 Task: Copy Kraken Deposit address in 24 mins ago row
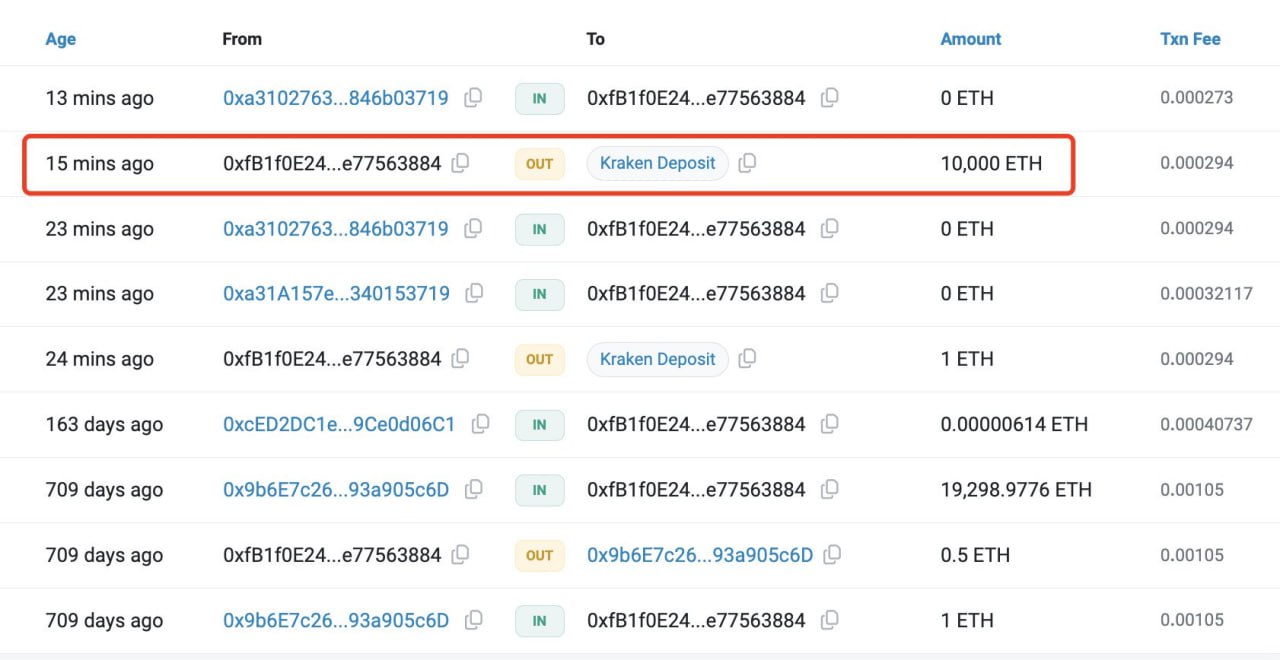[747, 359]
